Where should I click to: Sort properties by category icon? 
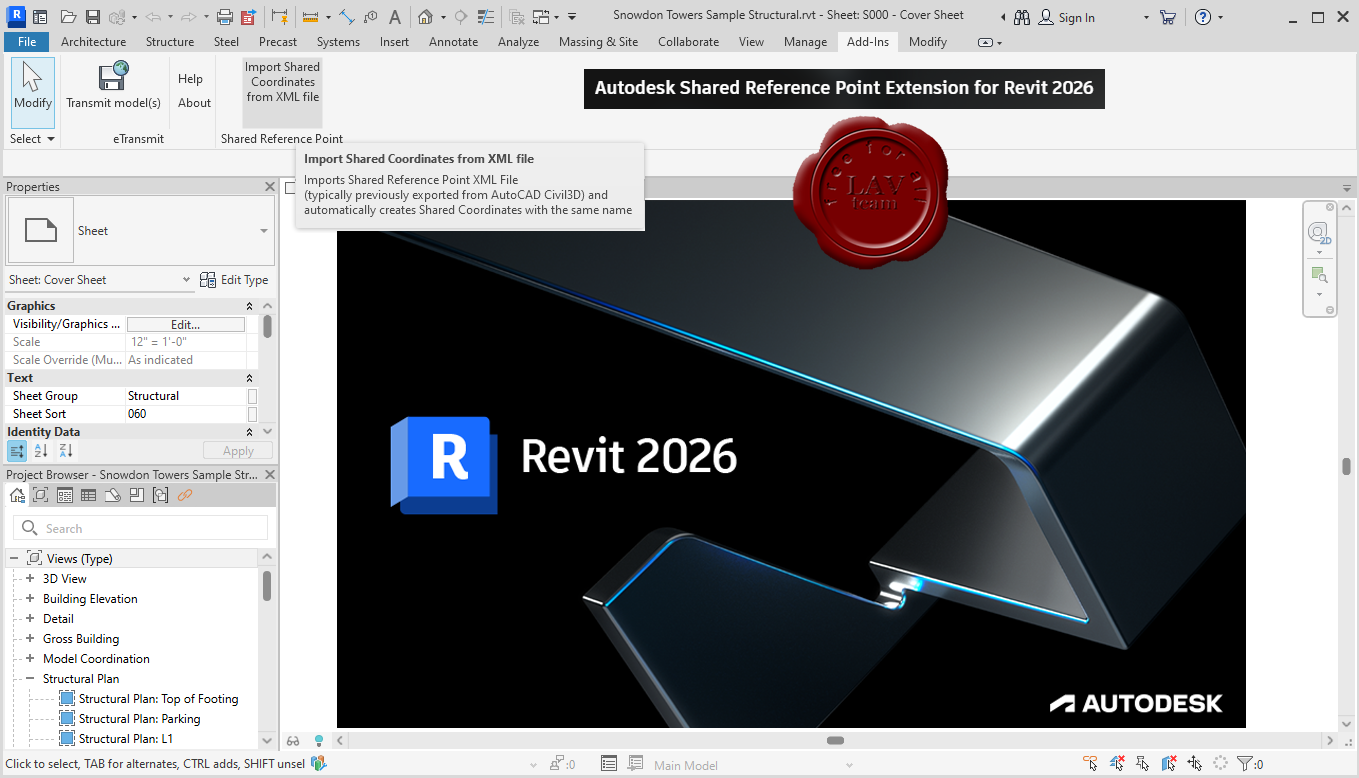pos(17,451)
